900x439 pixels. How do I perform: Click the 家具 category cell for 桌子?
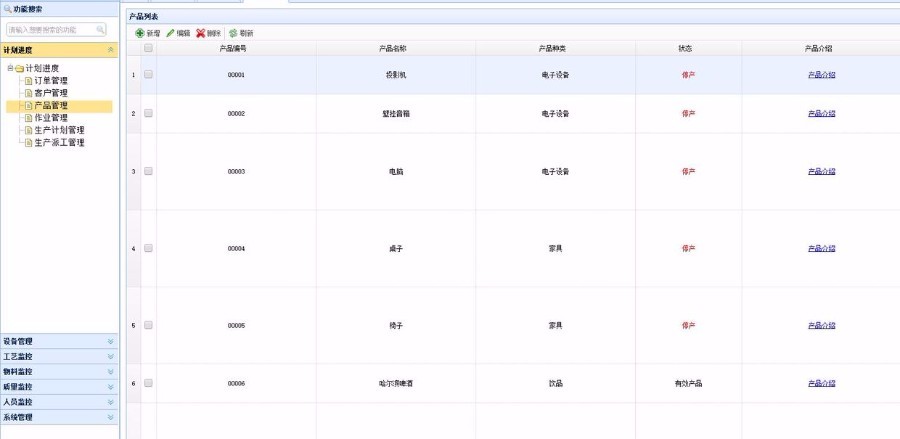[x=555, y=248]
